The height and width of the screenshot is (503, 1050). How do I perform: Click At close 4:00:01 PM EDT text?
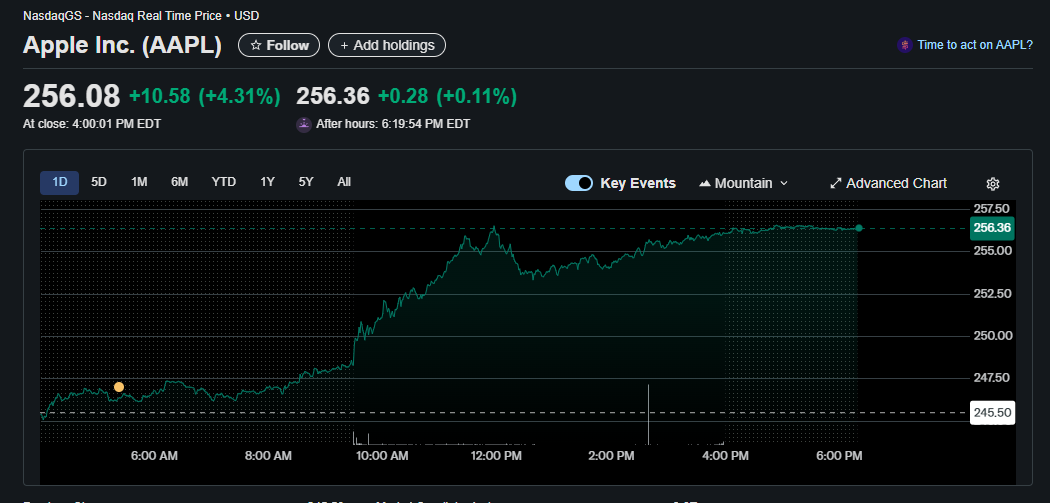(x=92, y=124)
